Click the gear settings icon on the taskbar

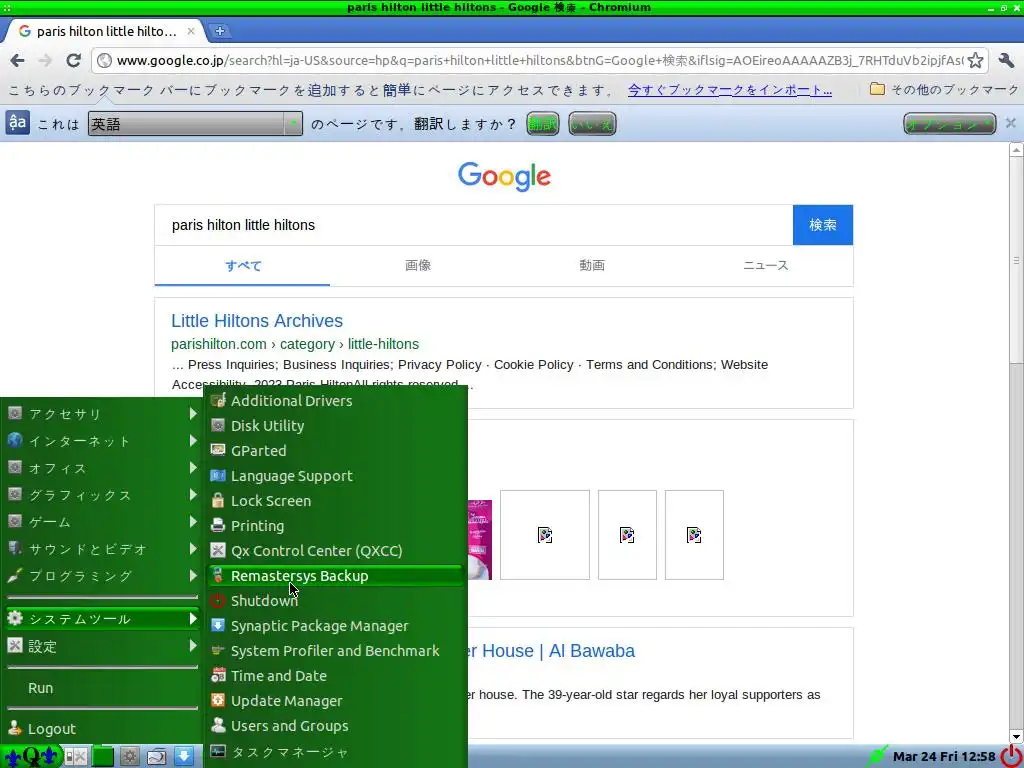129,756
